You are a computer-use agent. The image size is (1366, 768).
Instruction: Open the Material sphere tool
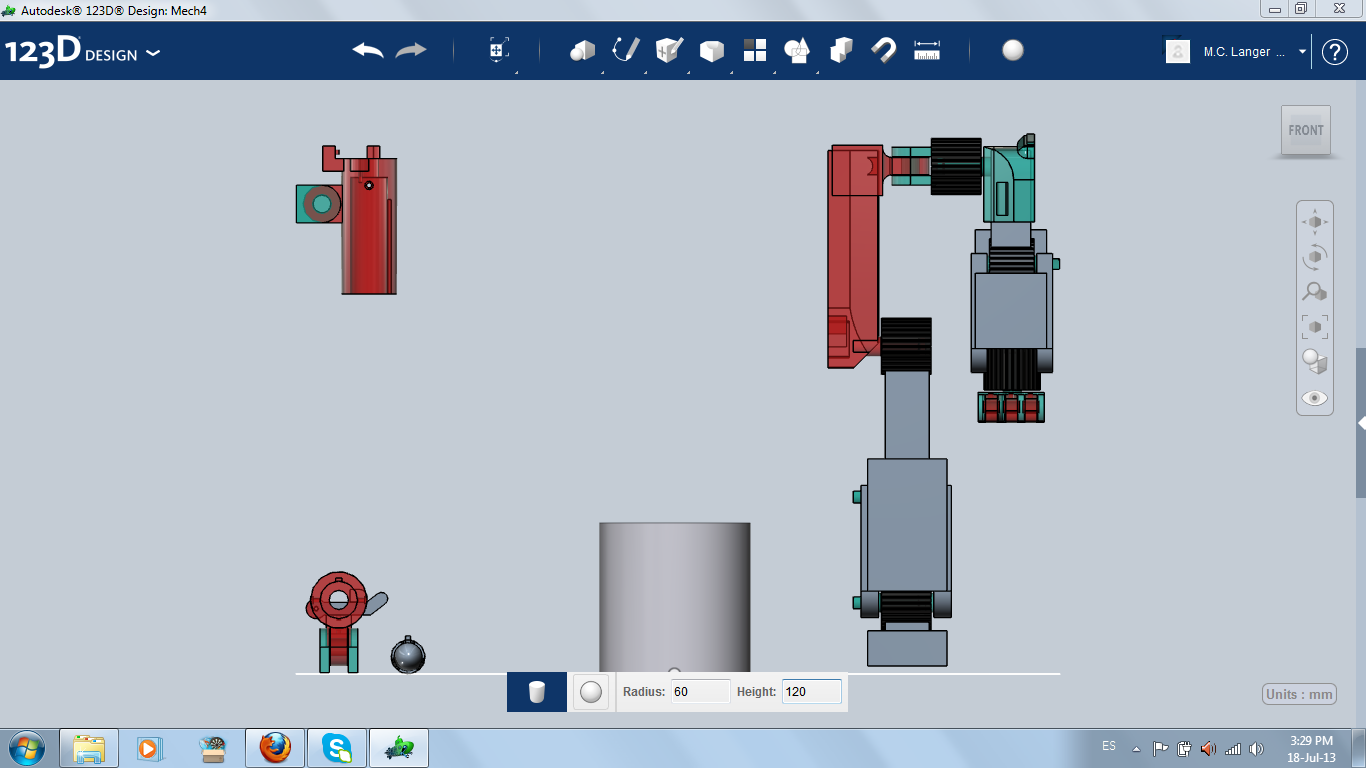[1013, 50]
